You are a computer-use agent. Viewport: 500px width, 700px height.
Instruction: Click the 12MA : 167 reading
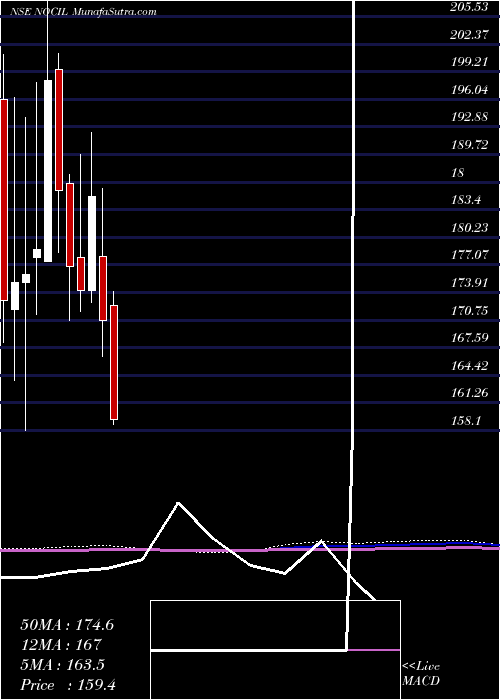click(x=61, y=645)
